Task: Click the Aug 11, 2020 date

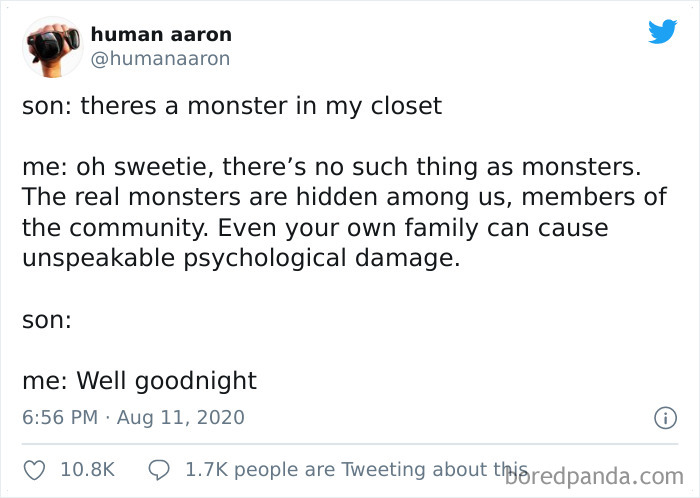Action: coord(180,417)
